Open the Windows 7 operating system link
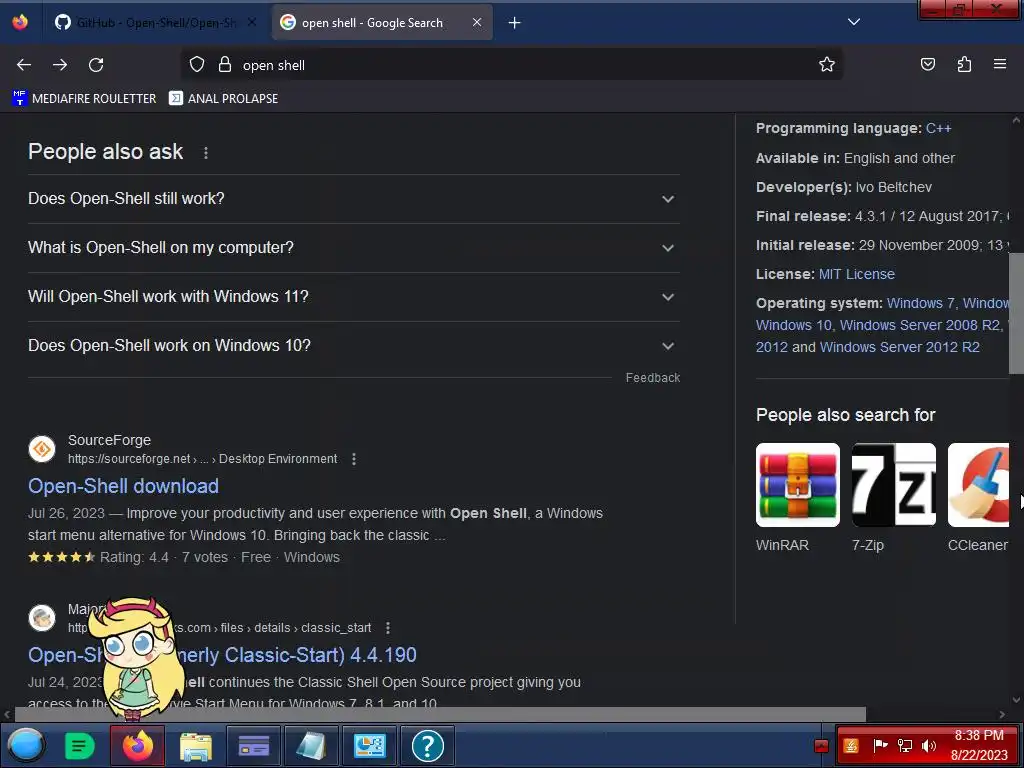Screen dimensions: 1024x768 click(920, 303)
